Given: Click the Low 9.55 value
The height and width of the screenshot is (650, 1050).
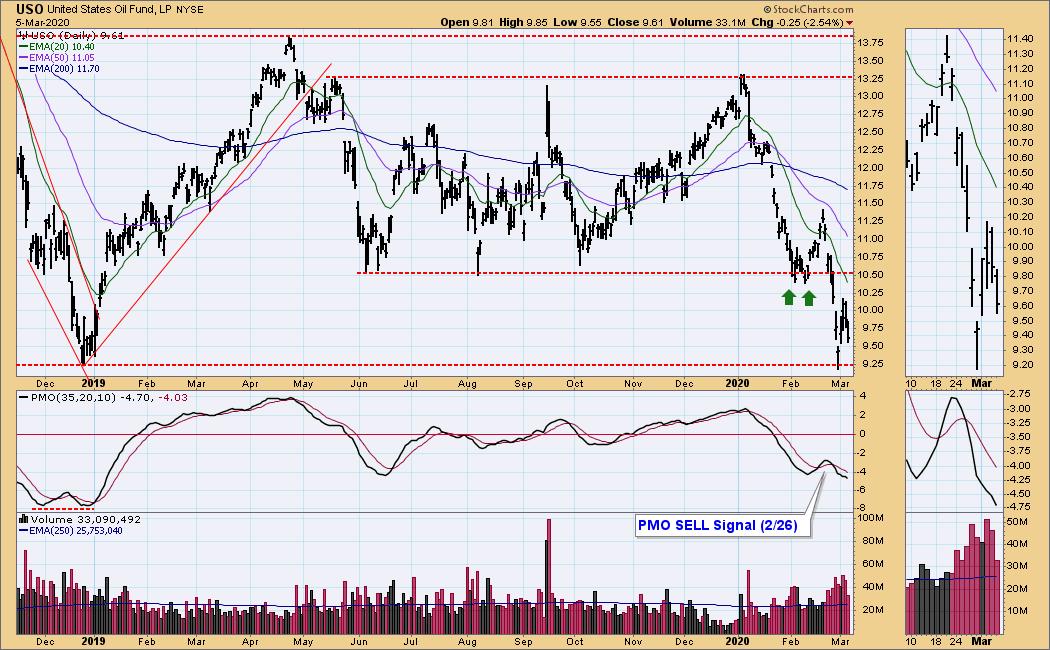Looking at the screenshot, I should click(577, 22).
